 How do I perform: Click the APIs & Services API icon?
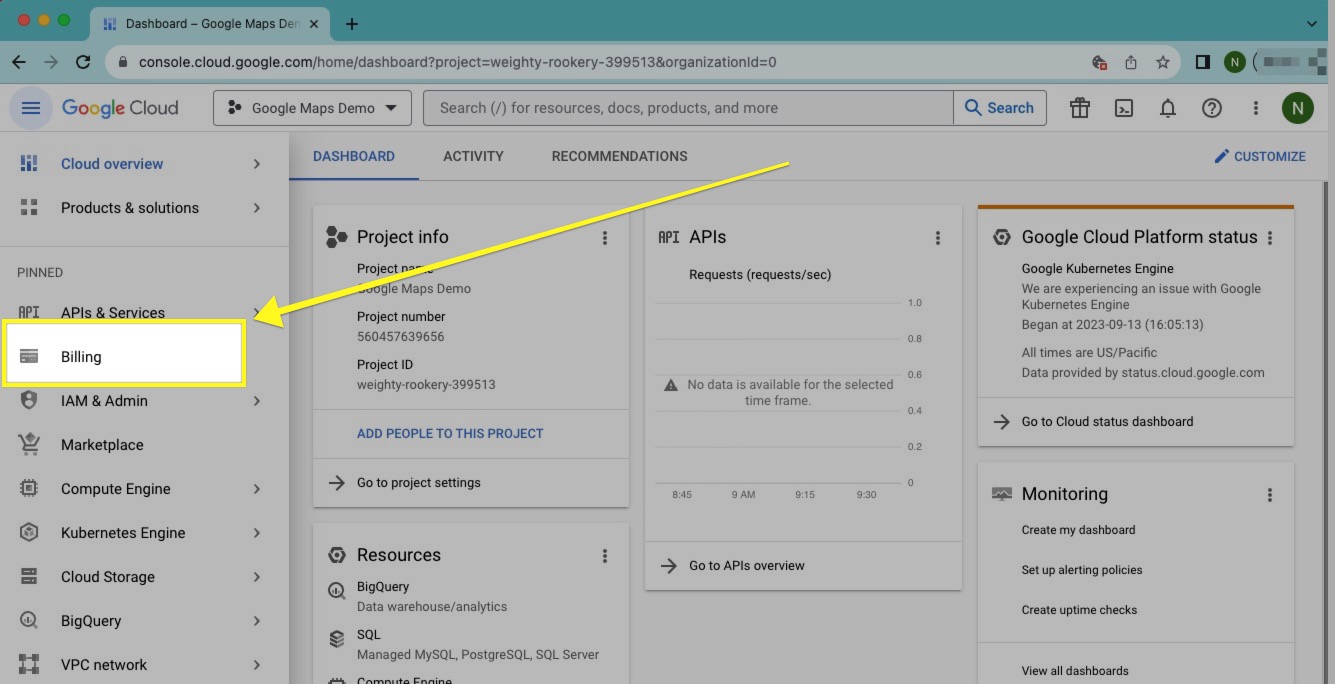(x=29, y=312)
